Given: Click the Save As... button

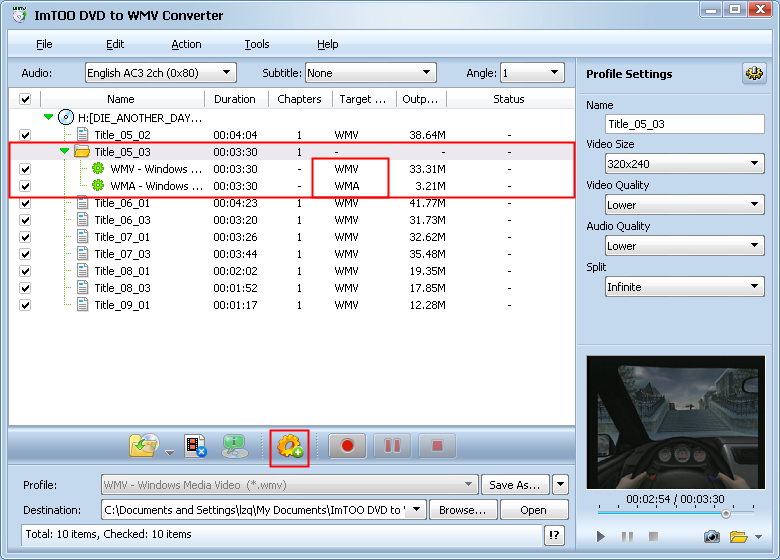Looking at the screenshot, I should click(515, 484).
